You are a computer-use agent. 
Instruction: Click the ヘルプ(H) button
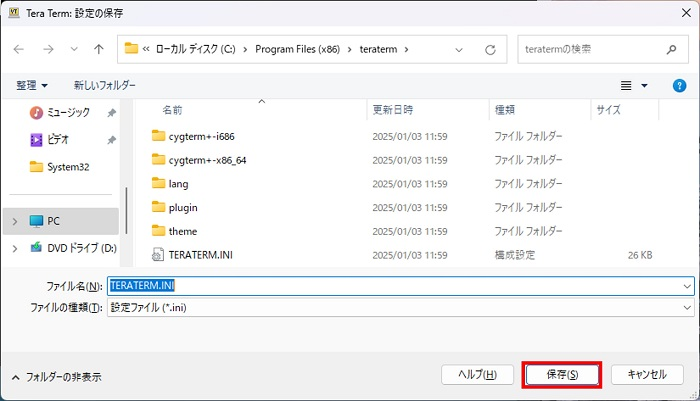(477, 375)
